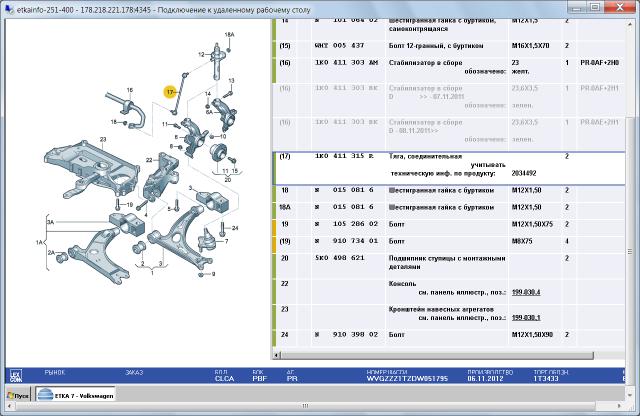Open the Пуск start button
This screenshot has width=640, height=416.
[x=18, y=395]
